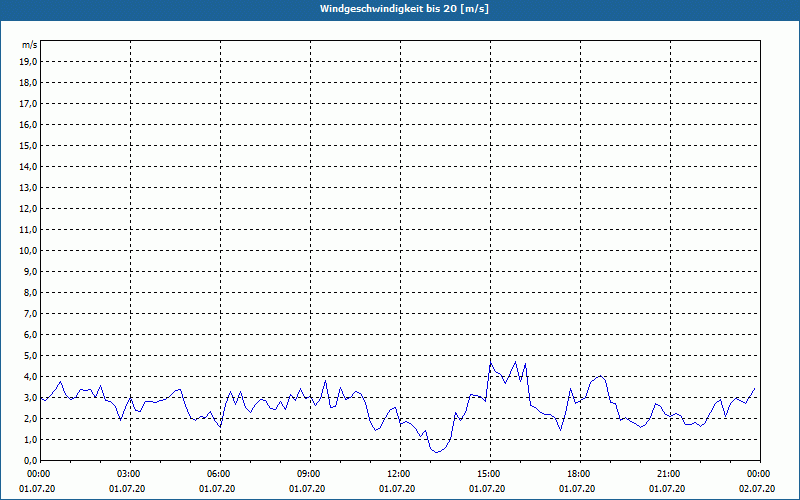The width and height of the screenshot is (800, 500).
Task: Click the 10,0 y-axis label
Action: (x=28, y=251)
